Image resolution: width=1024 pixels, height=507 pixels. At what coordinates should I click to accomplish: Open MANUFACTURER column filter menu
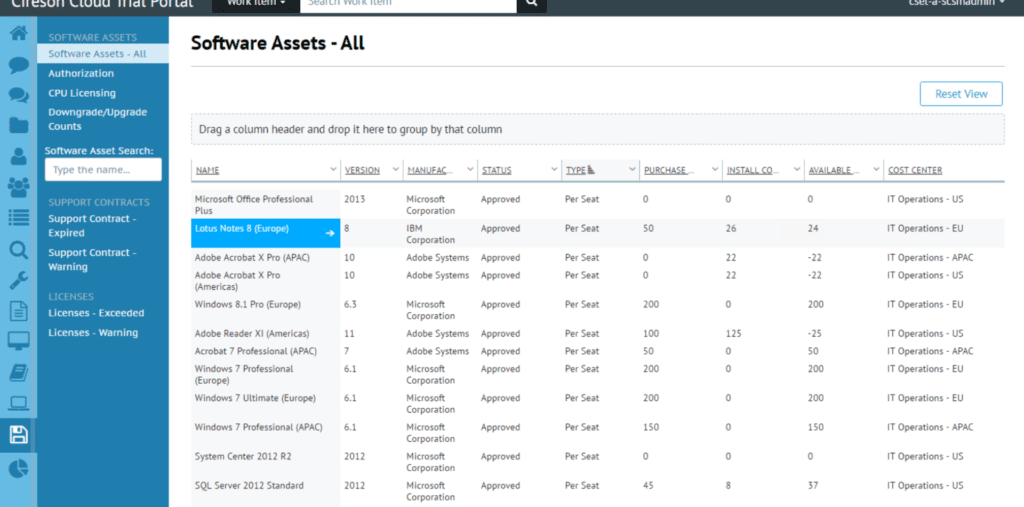470,170
